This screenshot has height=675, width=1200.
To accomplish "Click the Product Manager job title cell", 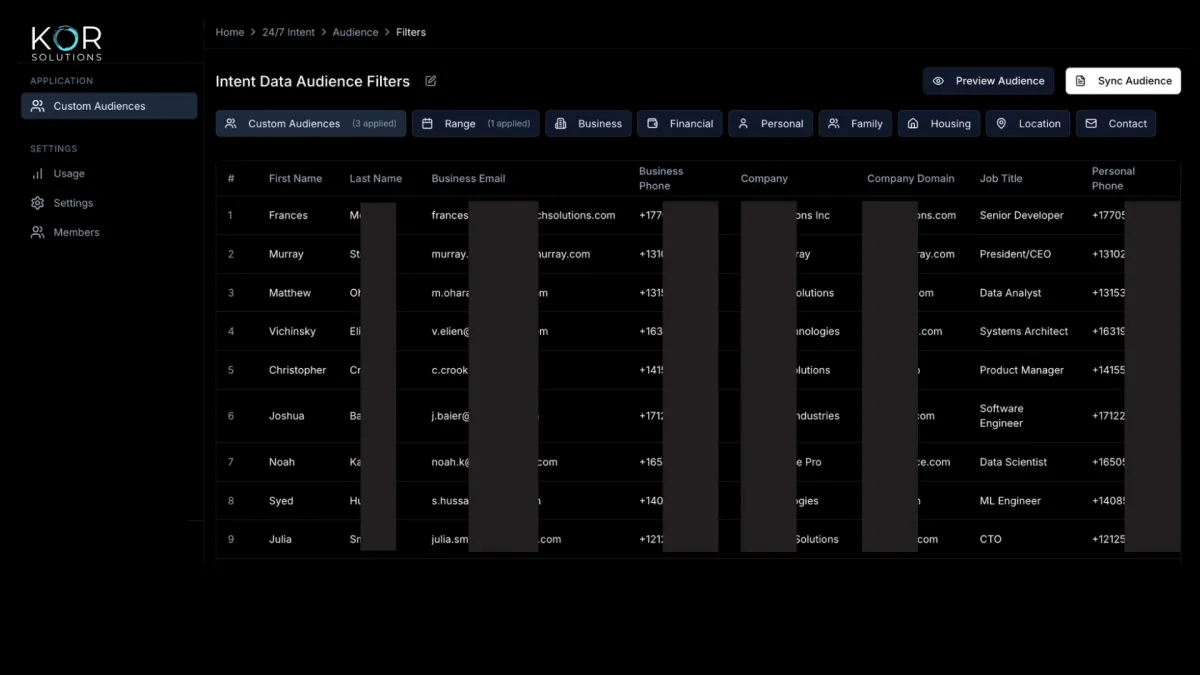I will (x=1021, y=370).
